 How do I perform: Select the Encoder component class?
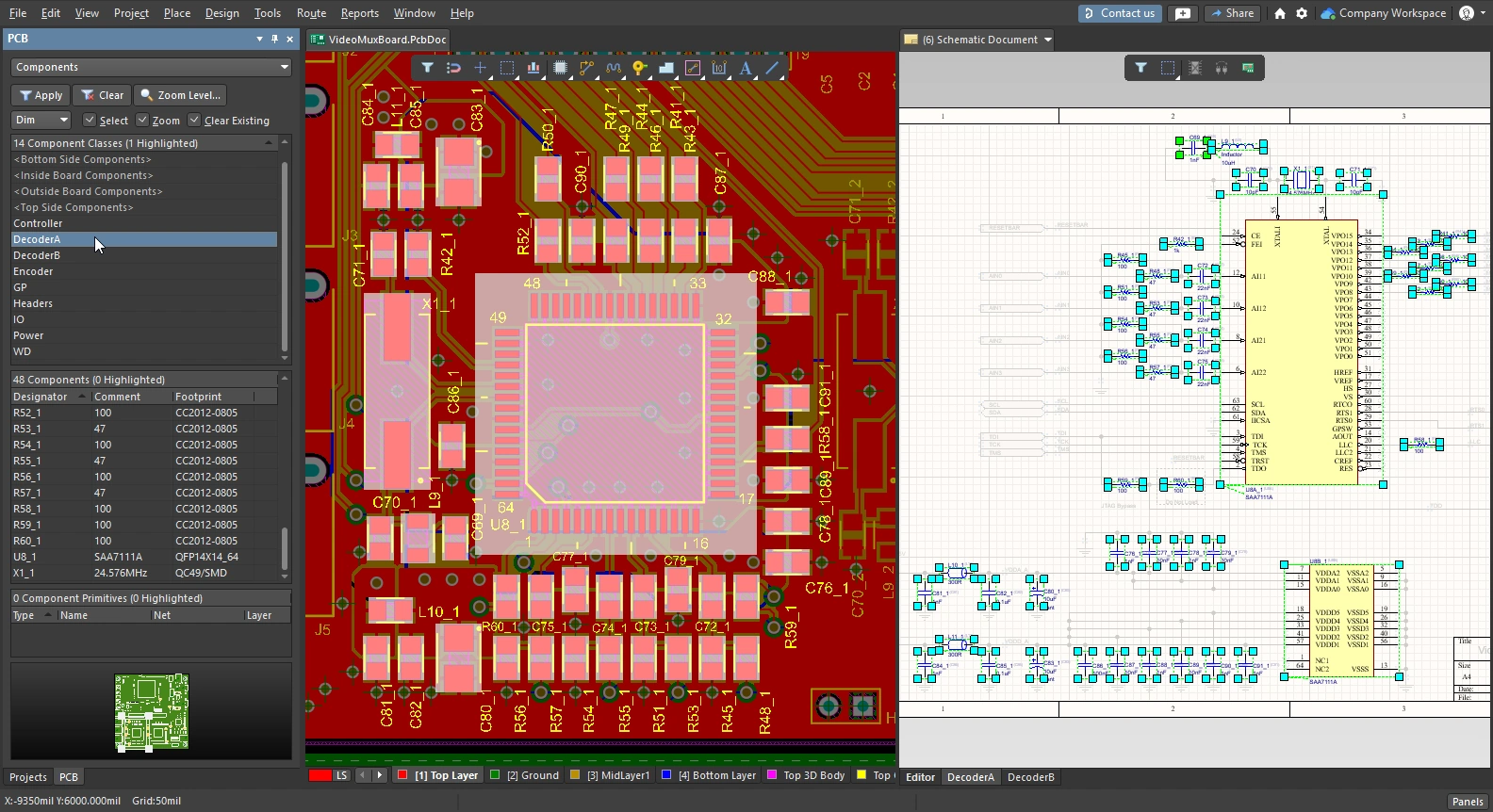(33, 271)
